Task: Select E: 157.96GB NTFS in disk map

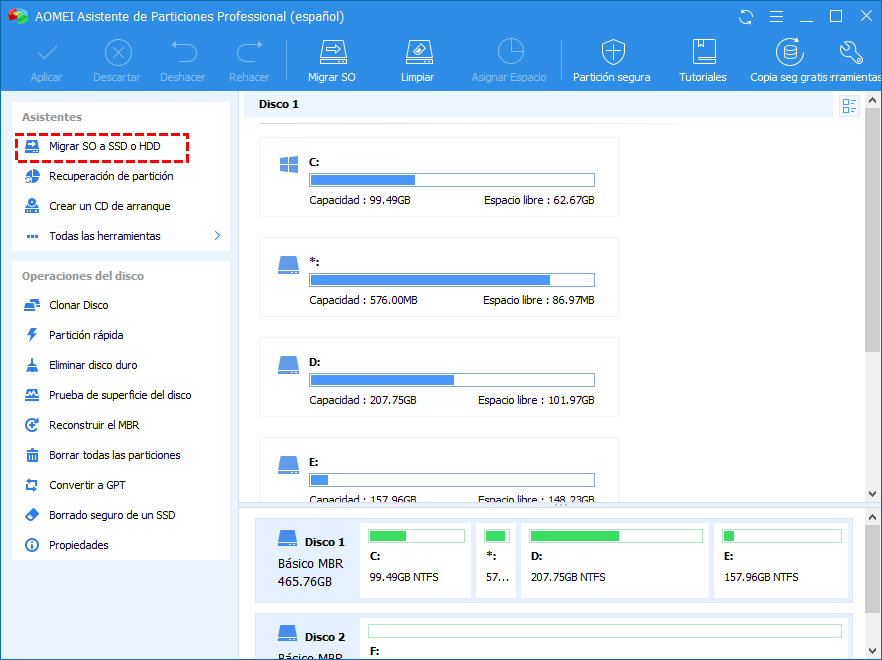Action: pos(781,560)
